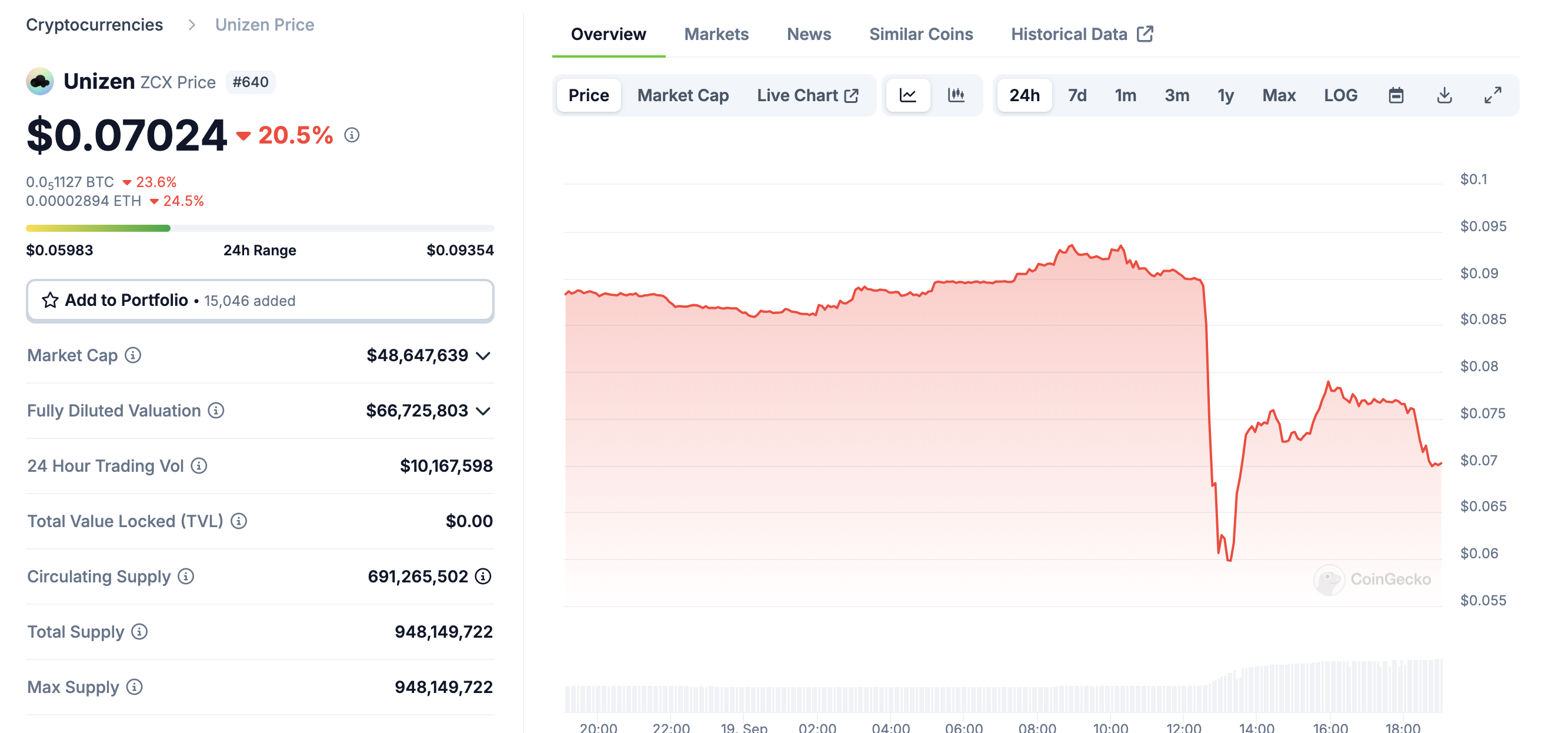Open Live Chart external link
Viewport: 1568px width, 733px height.
click(807, 95)
